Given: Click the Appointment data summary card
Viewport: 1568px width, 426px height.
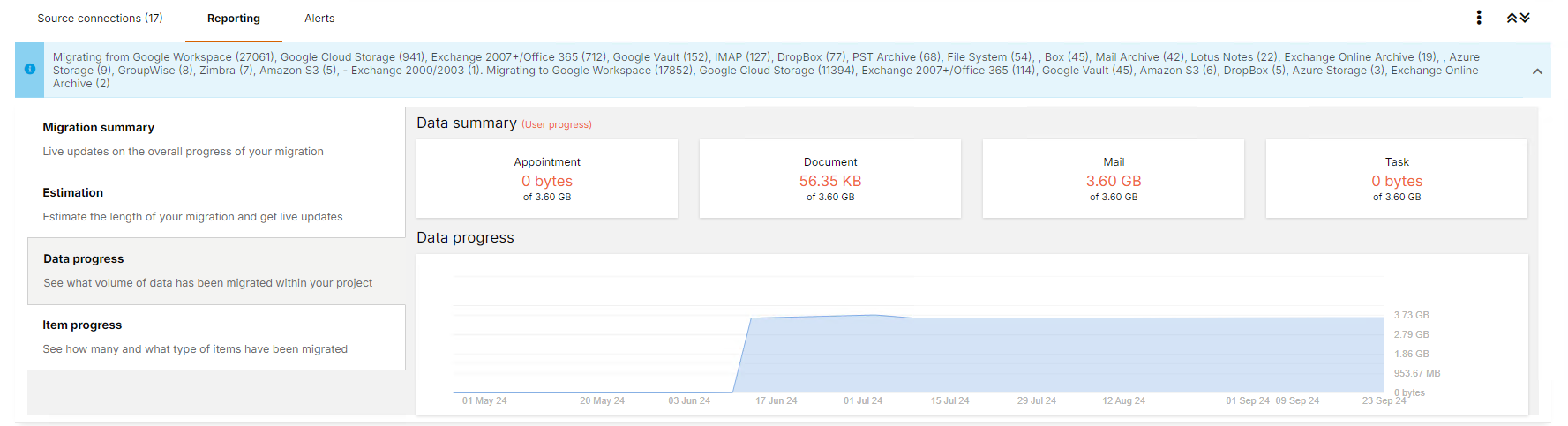Looking at the screenshot, I should pos(547,178).
